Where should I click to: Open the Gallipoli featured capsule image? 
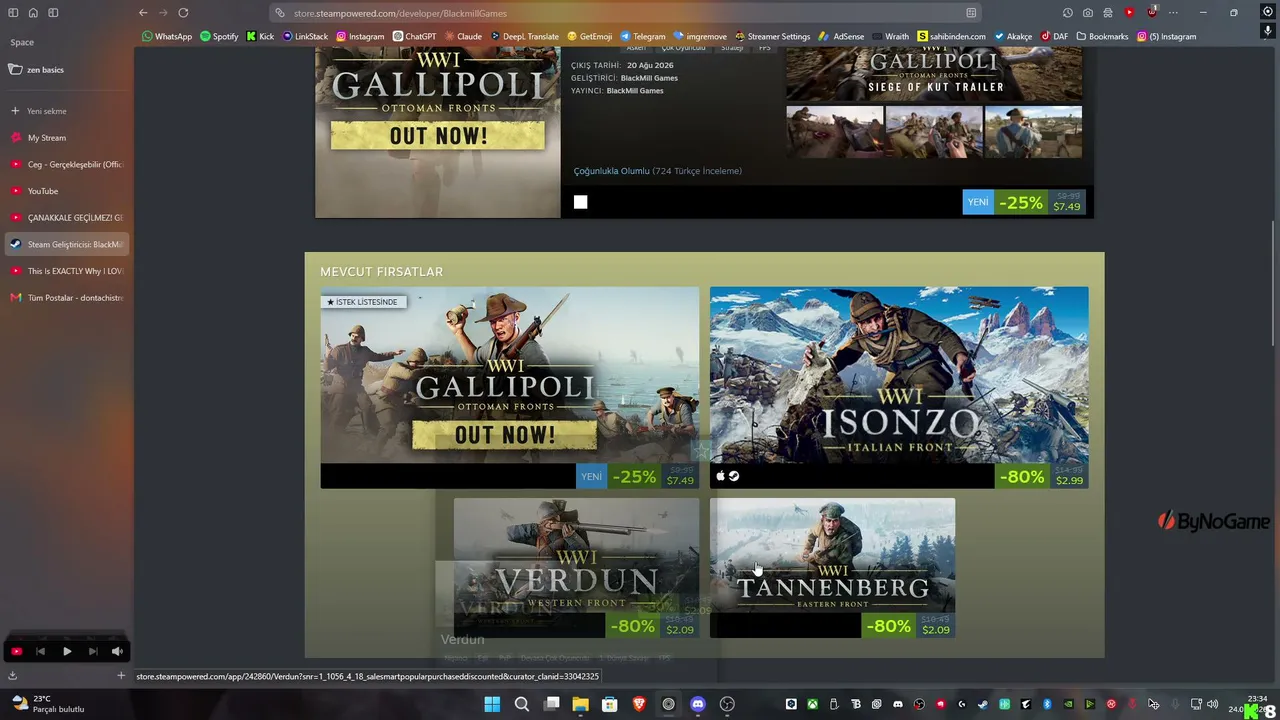(x=438, y=131)
